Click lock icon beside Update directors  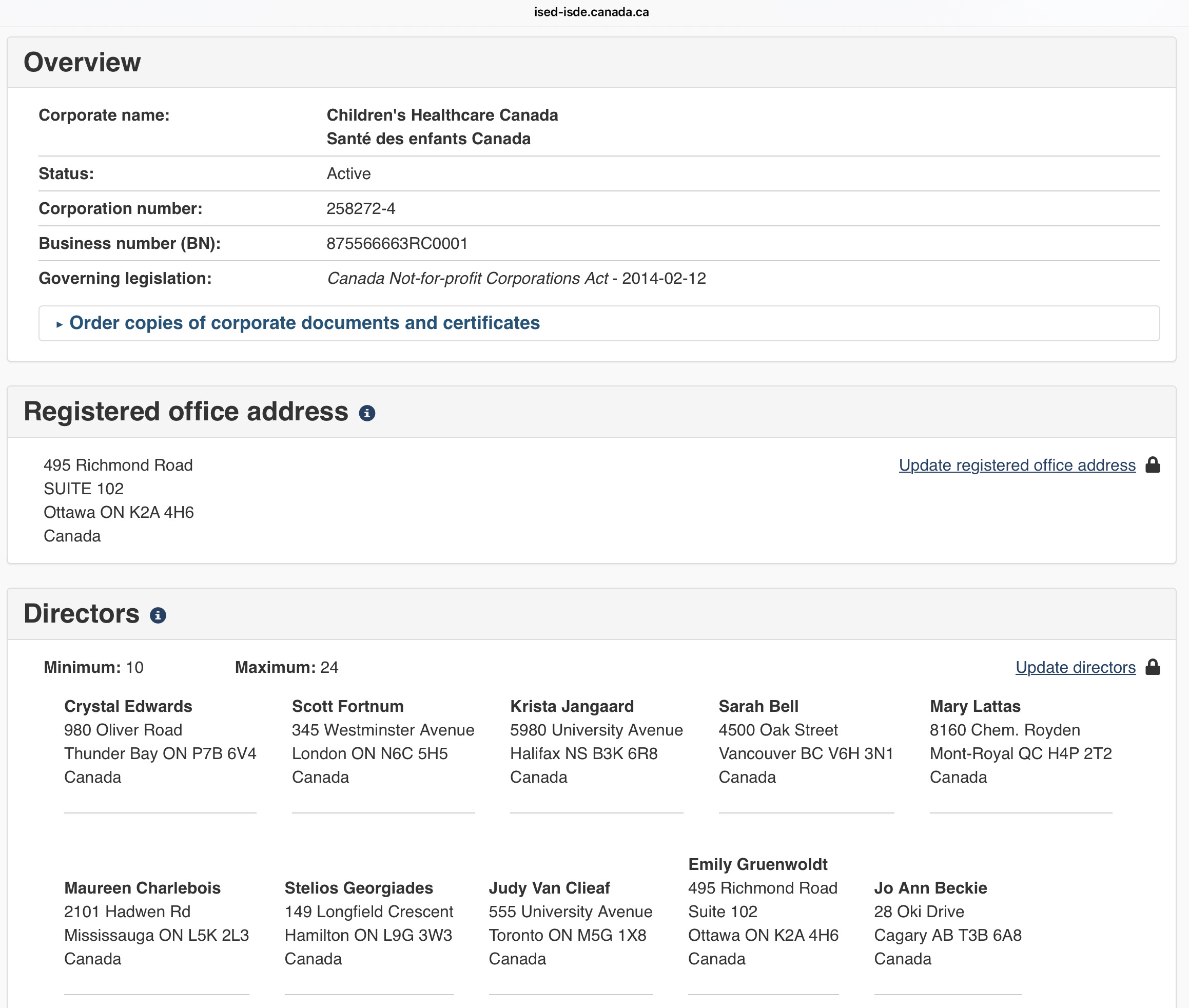click(1153, 667)
